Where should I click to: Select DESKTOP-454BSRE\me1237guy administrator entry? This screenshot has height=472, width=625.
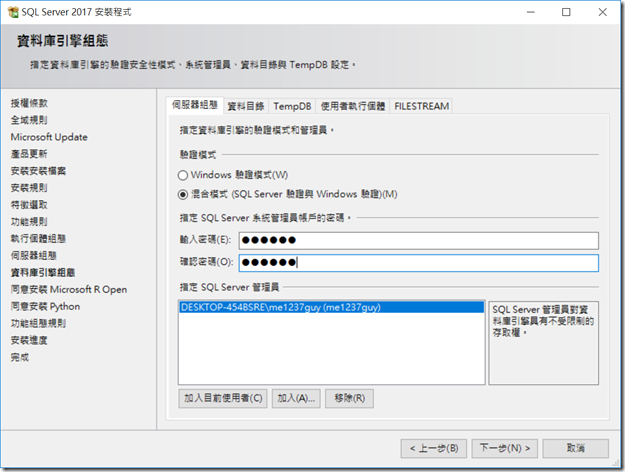[x=332, y=307]
